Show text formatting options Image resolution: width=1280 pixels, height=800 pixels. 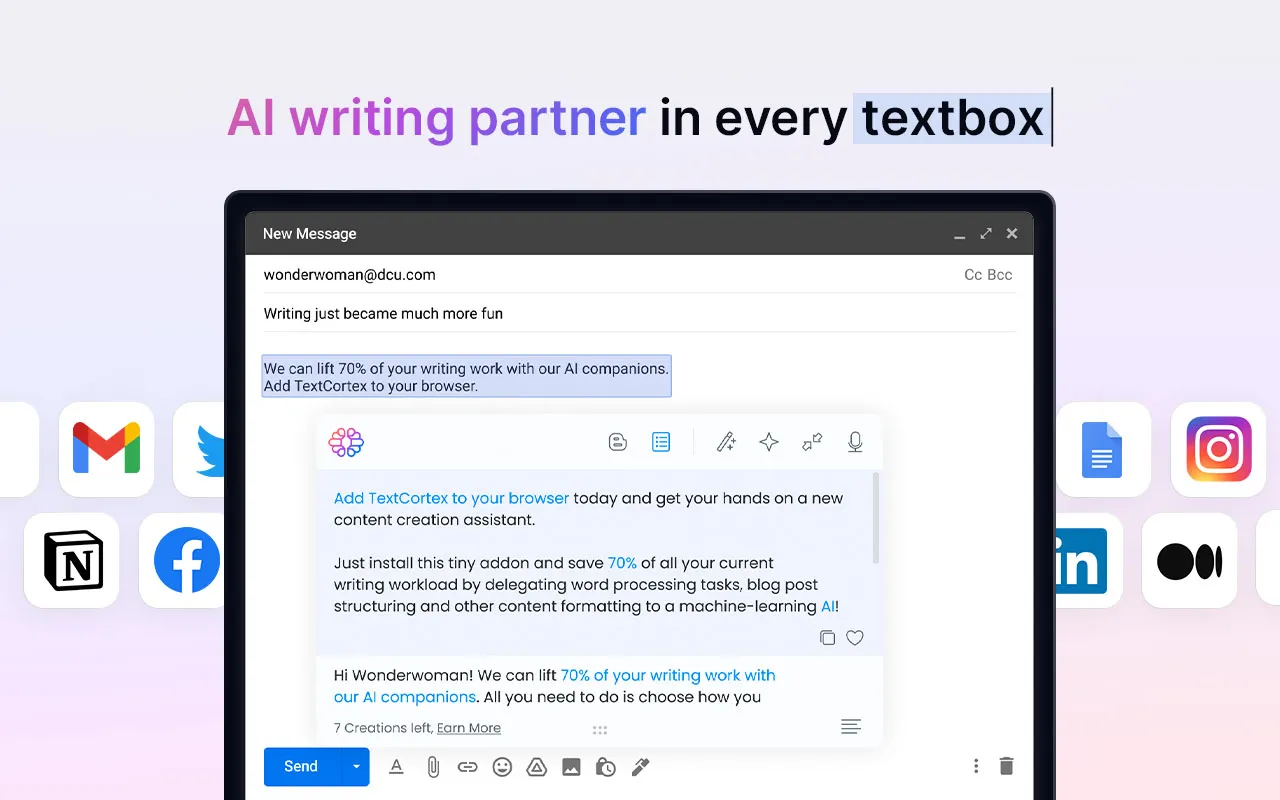pyautogui.click(x=396, y=766)
